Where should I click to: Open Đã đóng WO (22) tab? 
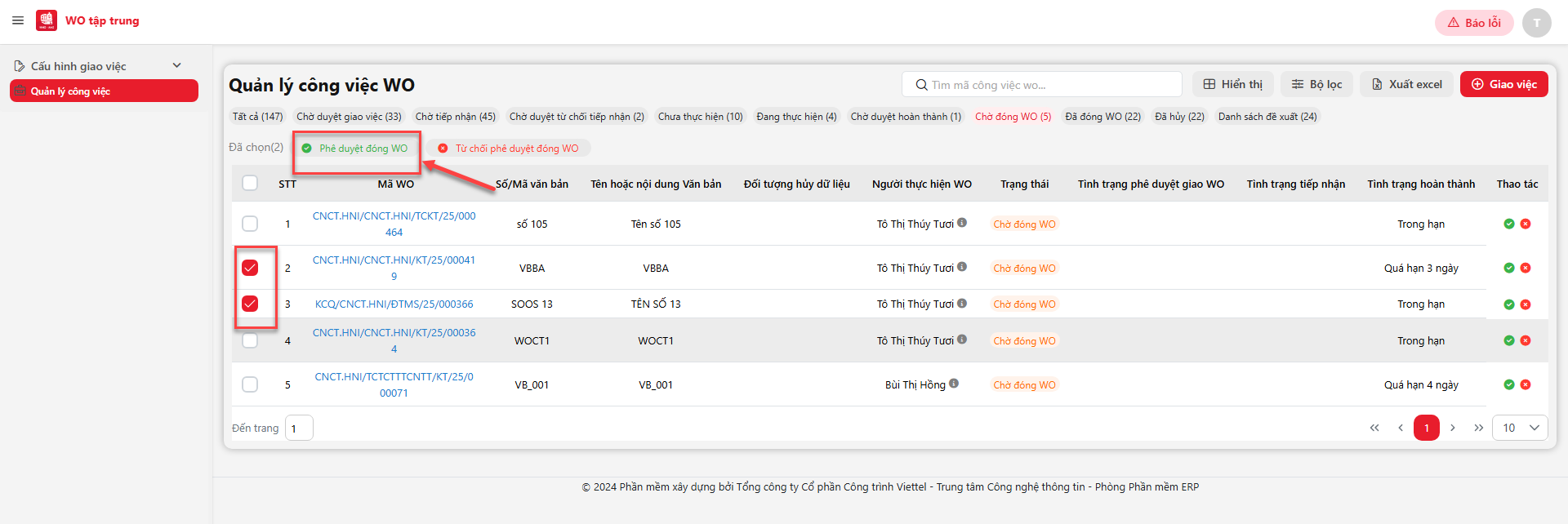tap(1102, 117)
